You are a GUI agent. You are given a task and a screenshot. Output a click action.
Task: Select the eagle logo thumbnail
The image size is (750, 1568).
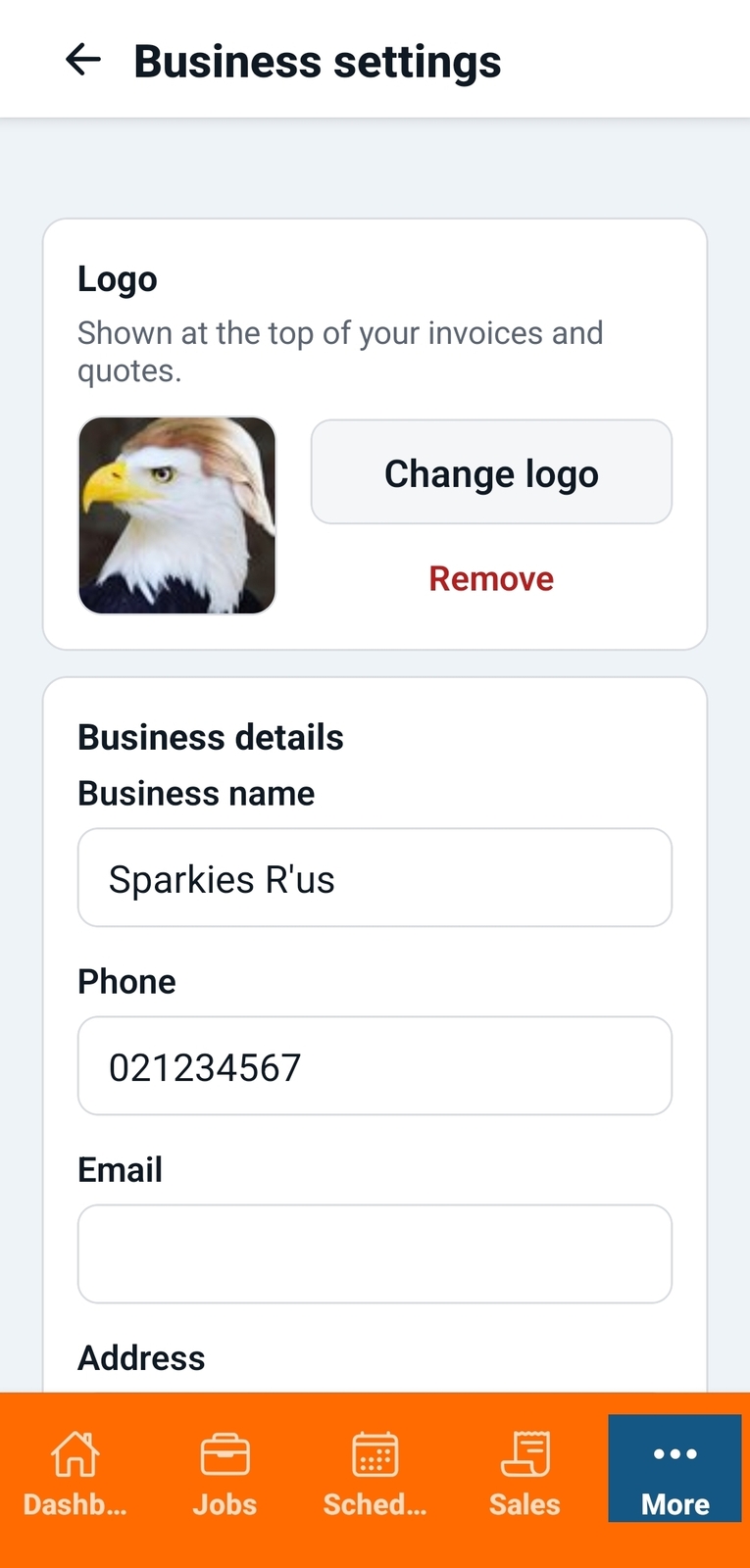176,515
